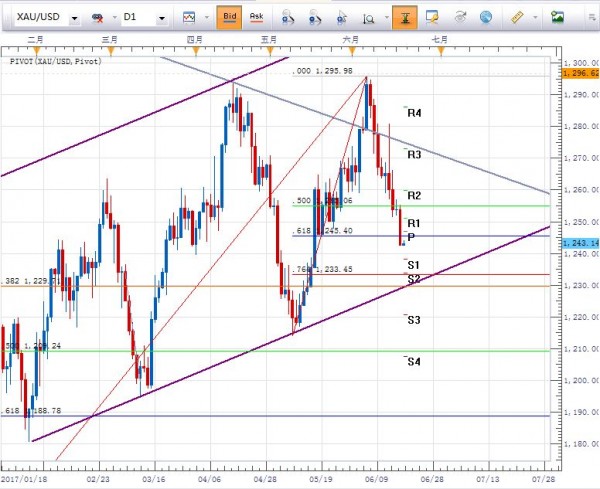Select the P pivot level label

click(x=411, y=237)
